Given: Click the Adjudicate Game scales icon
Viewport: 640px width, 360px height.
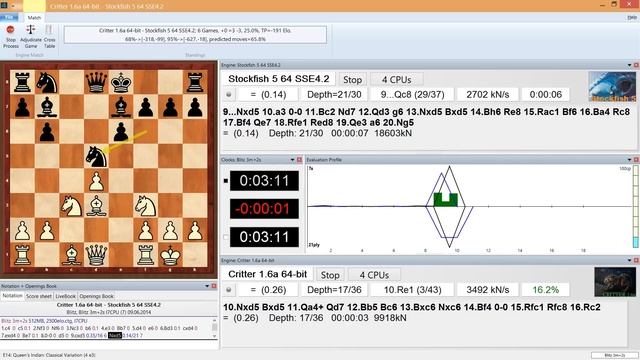Looking at the screenshot, I should (31, 29).
